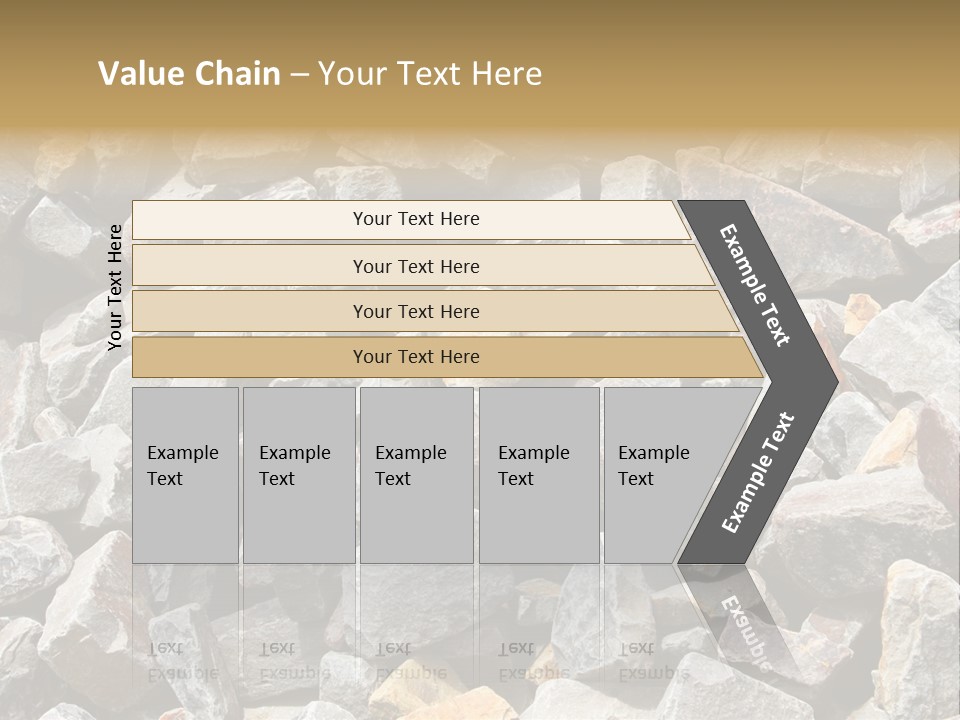Viewport: 960px width, 720px height.
Task: Select the fourth, darkest 'Your Text Here' bar
Action: click(x=415, y=357)
